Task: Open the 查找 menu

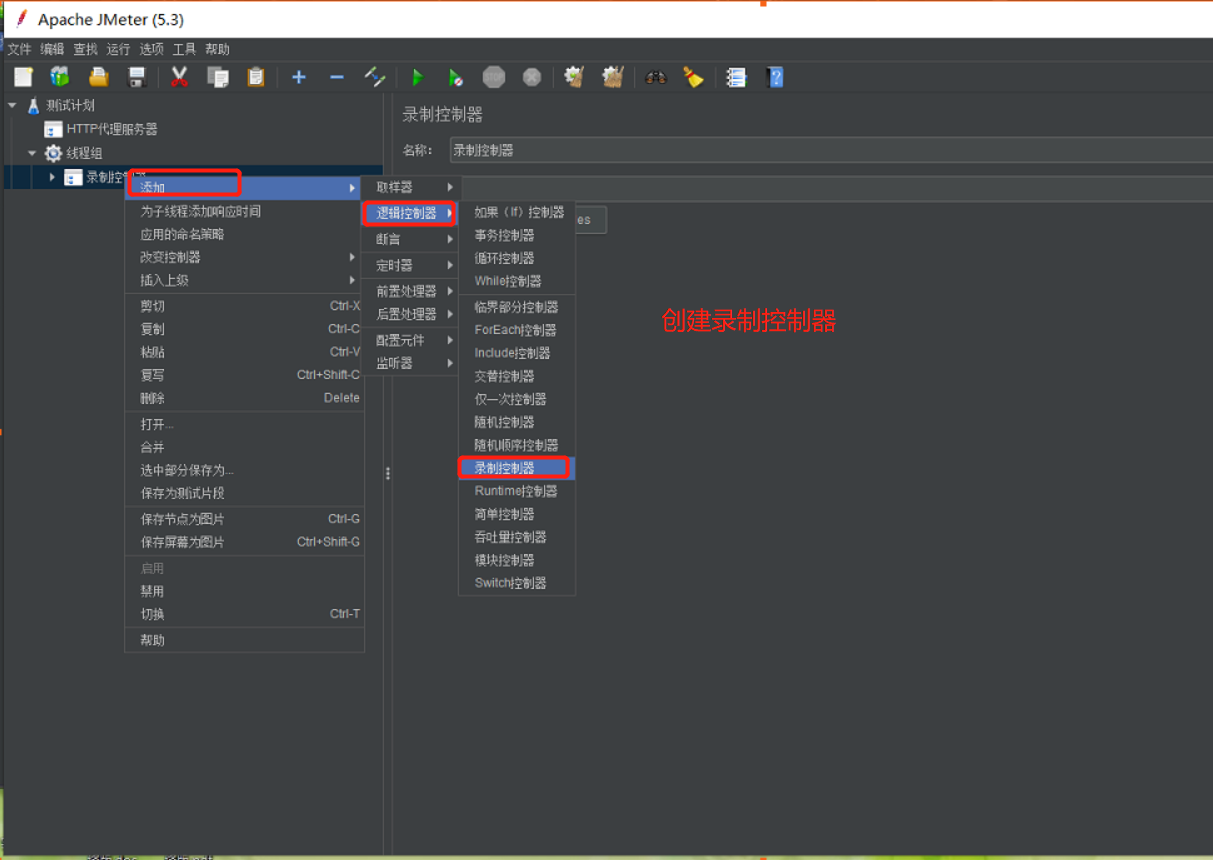Action: [x=85, y=49]
